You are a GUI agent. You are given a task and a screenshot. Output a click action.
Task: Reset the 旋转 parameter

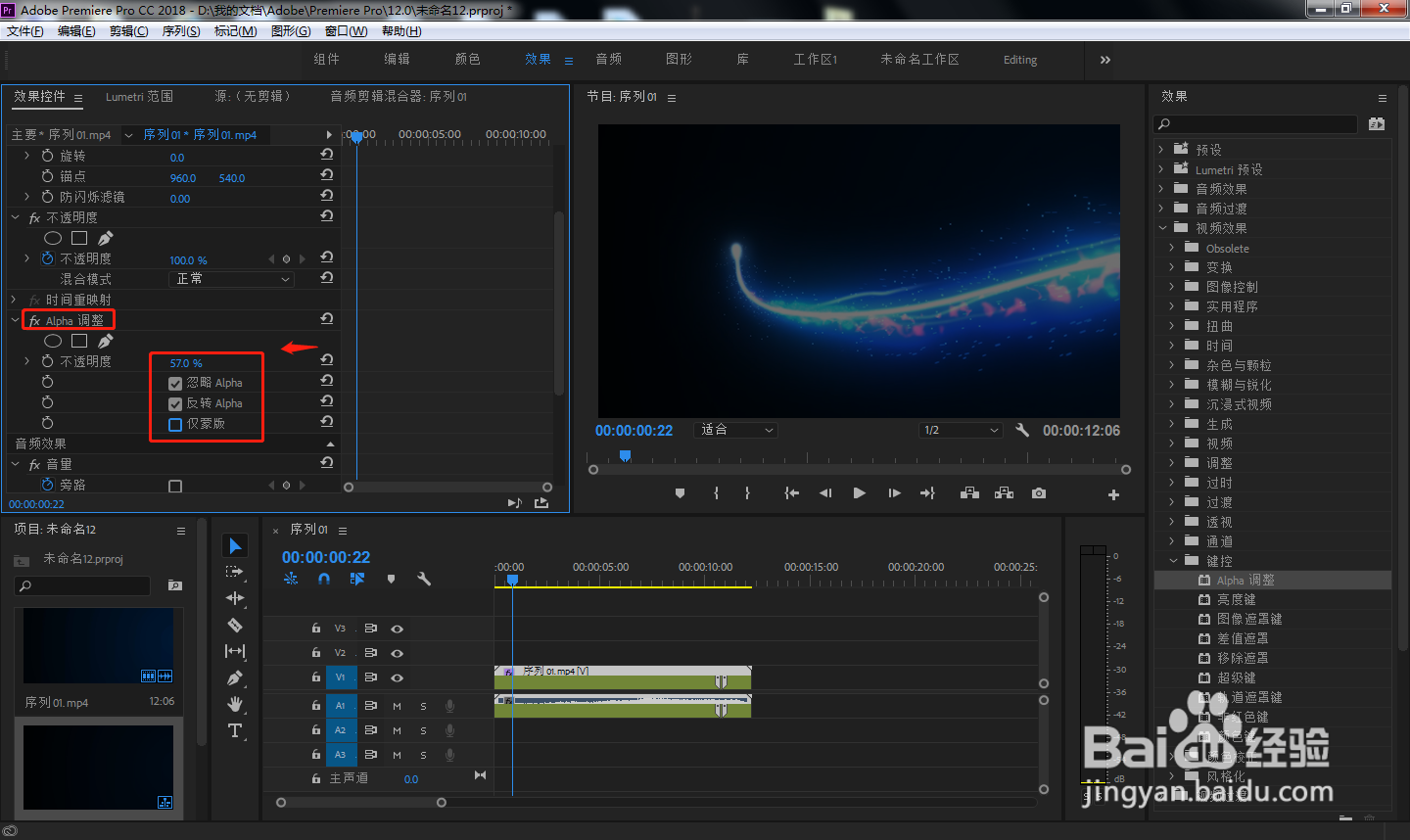point(327,155)
